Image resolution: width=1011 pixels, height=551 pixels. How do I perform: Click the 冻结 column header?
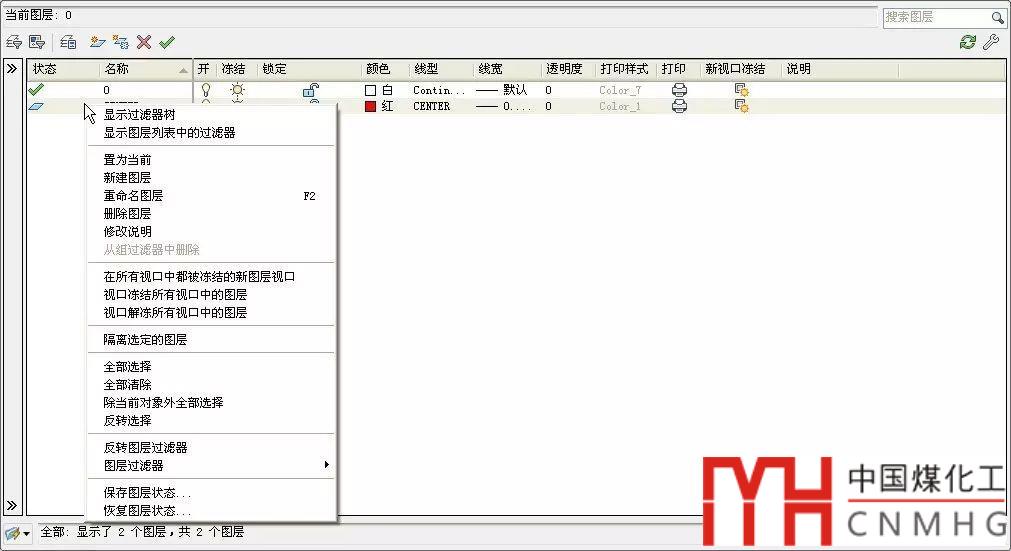235,69
